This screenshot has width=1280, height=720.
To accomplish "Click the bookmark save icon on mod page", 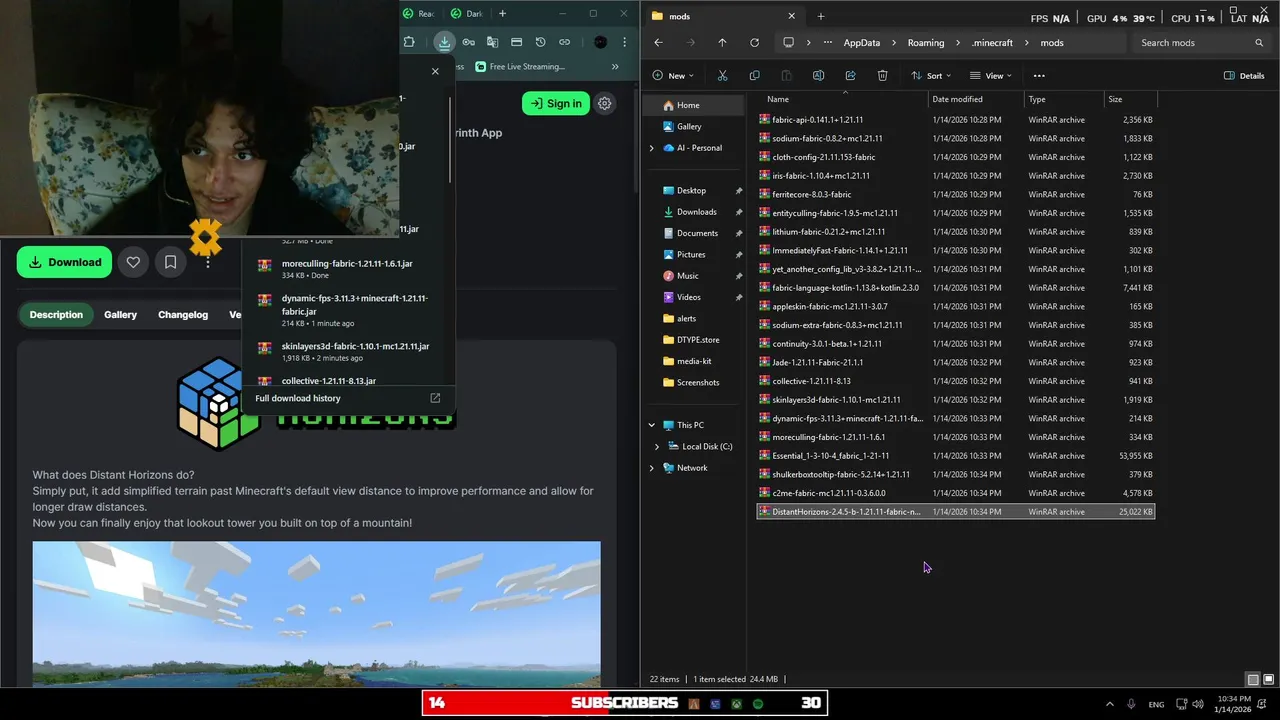I will click(170, 262).
